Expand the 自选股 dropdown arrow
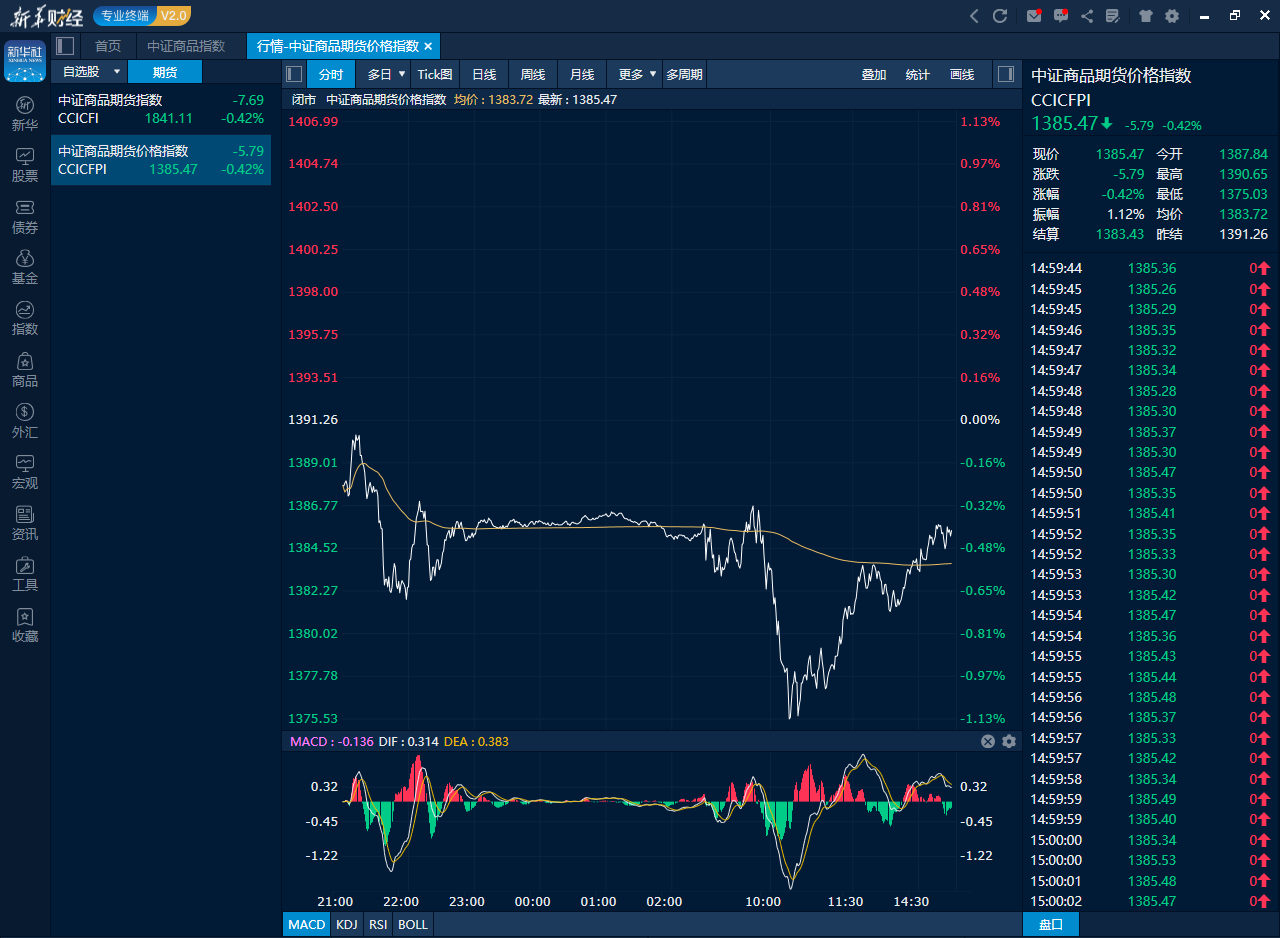This screenshot has height=938, width=1280. [x=117, y=72]
